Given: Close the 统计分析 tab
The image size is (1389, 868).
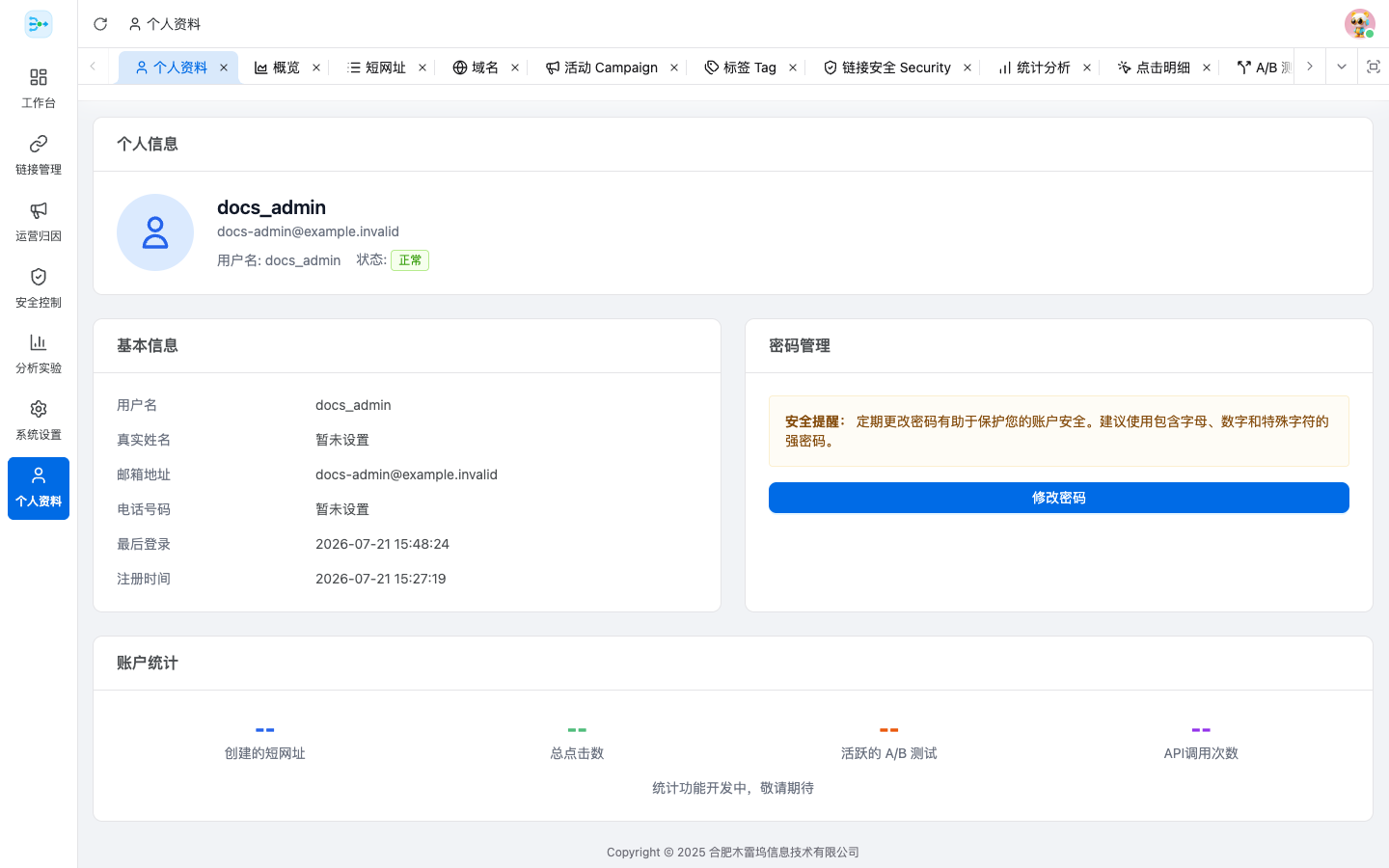Looking at the screenshot, I should click(1087, 68).
